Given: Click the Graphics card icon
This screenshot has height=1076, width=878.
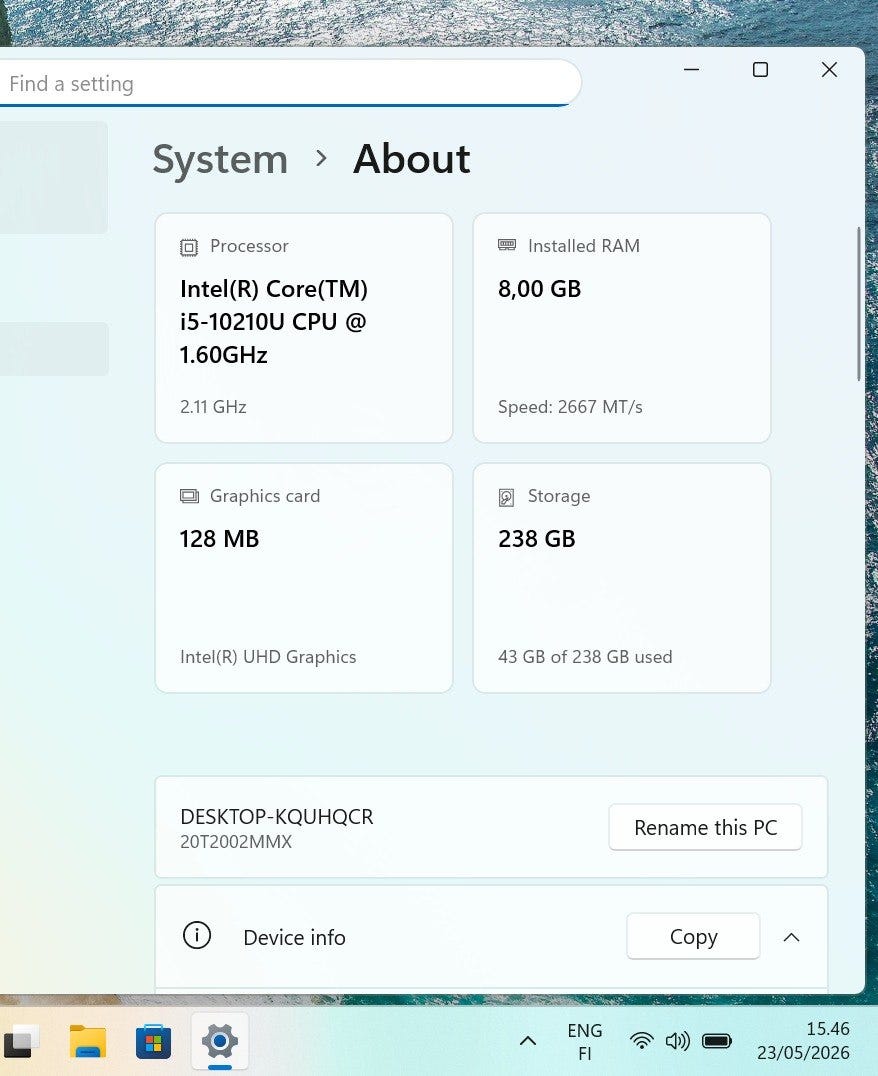Looking at the screenshot, I should [x=189, y=496].
